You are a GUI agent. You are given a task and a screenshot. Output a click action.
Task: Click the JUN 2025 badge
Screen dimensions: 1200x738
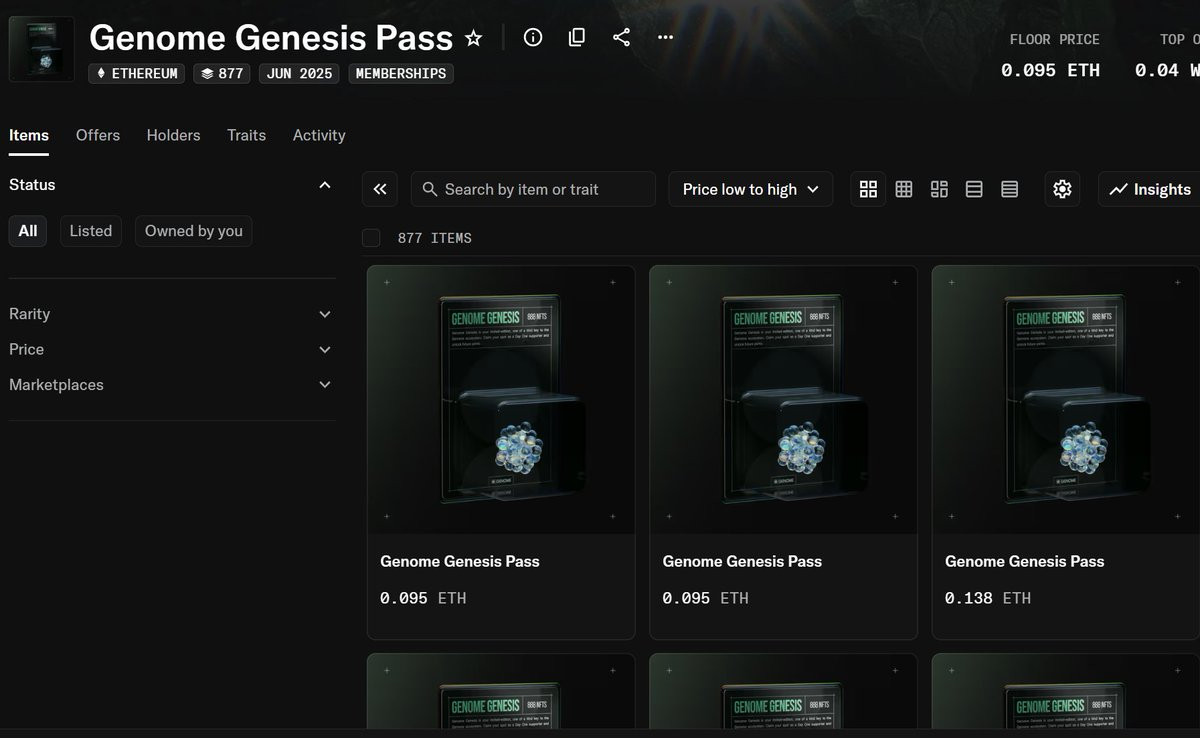(299, 73)
